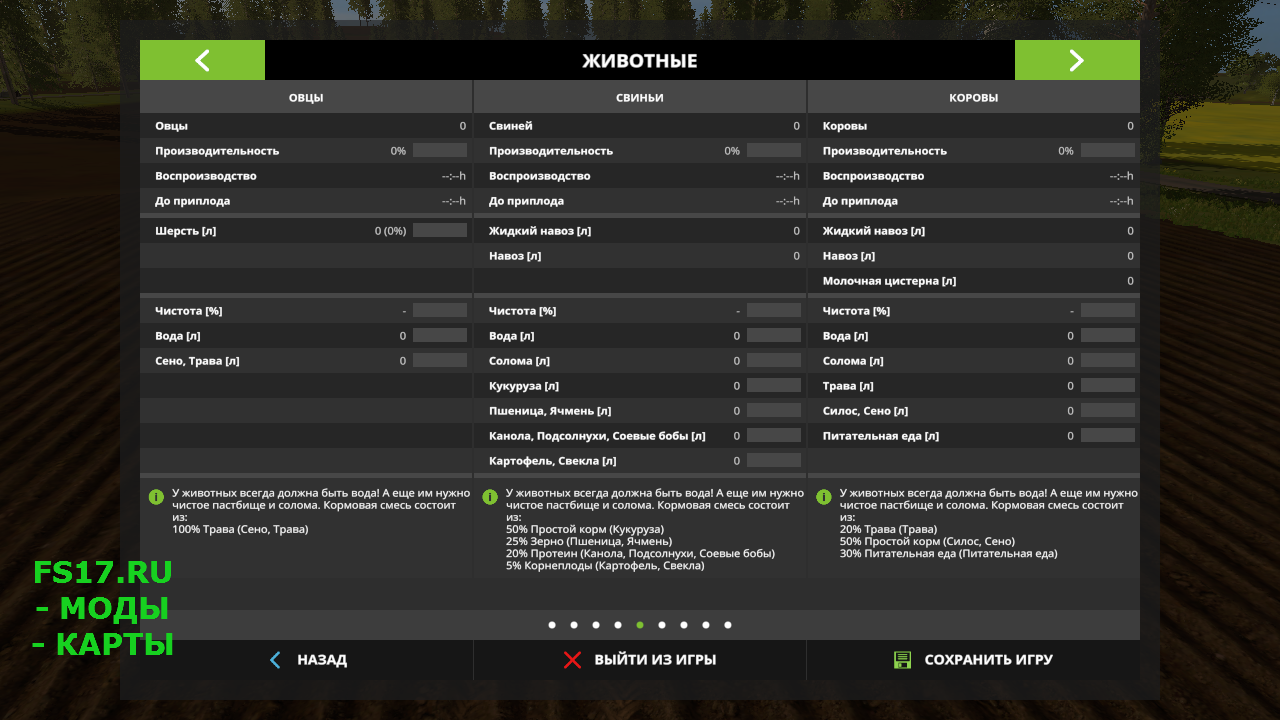Viewport: 1280px width, 720px height.
Task: Click ВЫЙТИ ИЗ ИГРЫ button
Action: pyautogui.click(x=640, y=660)
